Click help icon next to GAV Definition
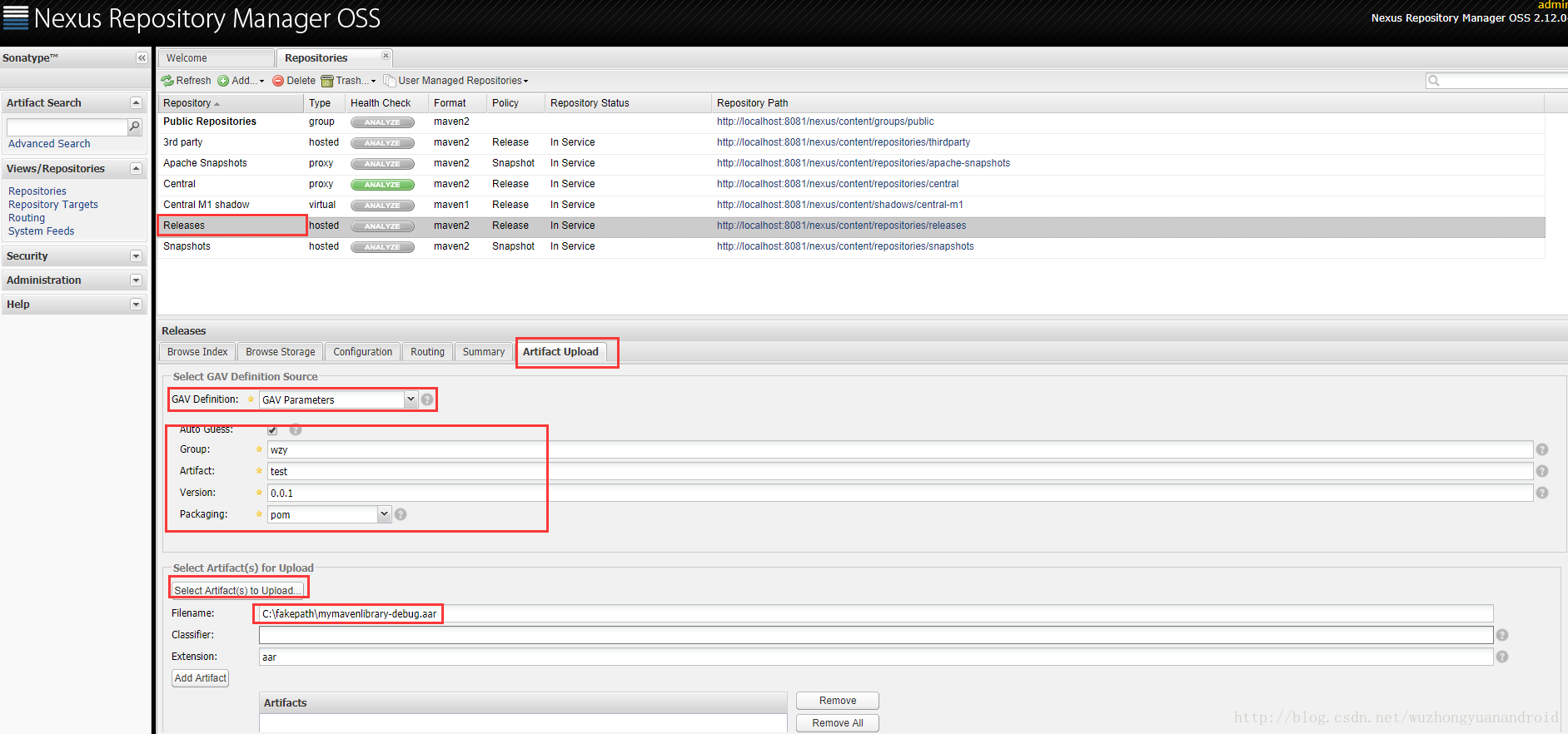The height and width of the screenshot is (734, 1568). click(427, 399)
